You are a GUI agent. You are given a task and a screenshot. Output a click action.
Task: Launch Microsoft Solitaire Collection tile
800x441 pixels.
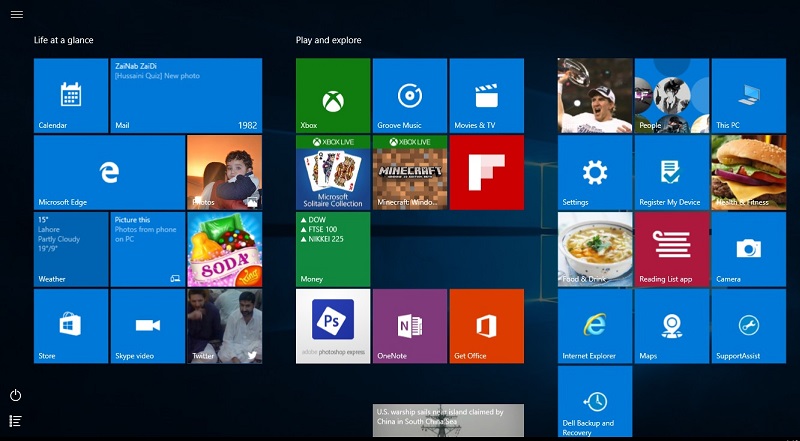pos(333,173)
